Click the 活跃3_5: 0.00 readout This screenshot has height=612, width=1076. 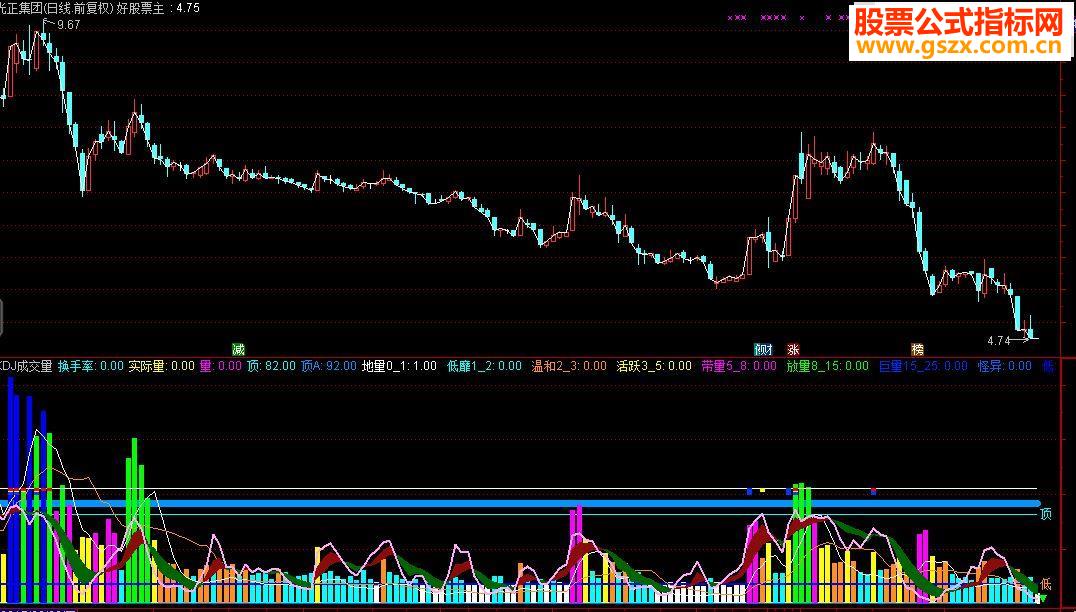pyautogui.click(x=654, y=366)
